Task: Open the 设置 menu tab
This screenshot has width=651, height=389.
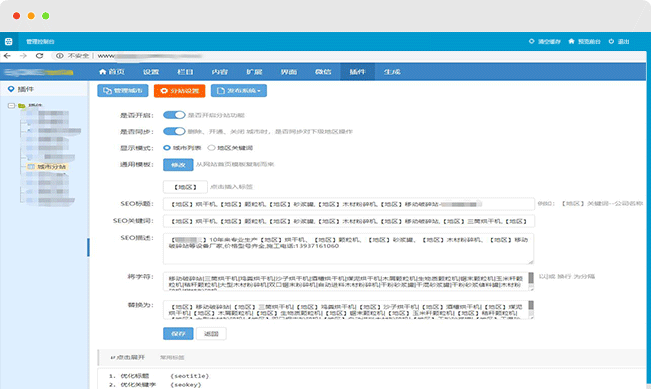Action: point(151,72)
